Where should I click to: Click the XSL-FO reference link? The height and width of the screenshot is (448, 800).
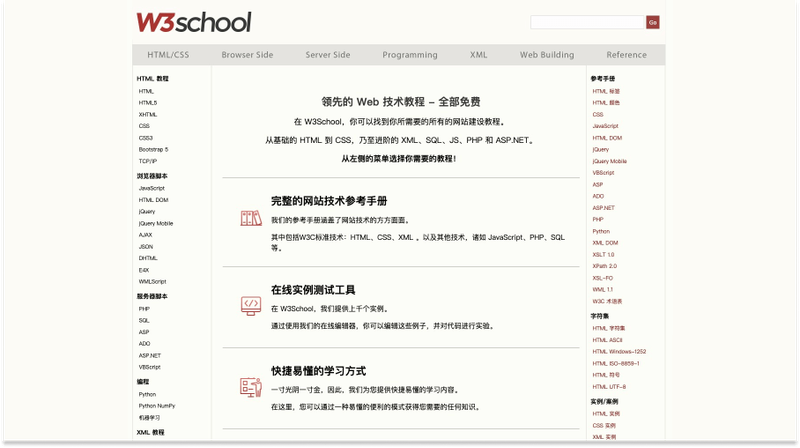tap(603, 278)
